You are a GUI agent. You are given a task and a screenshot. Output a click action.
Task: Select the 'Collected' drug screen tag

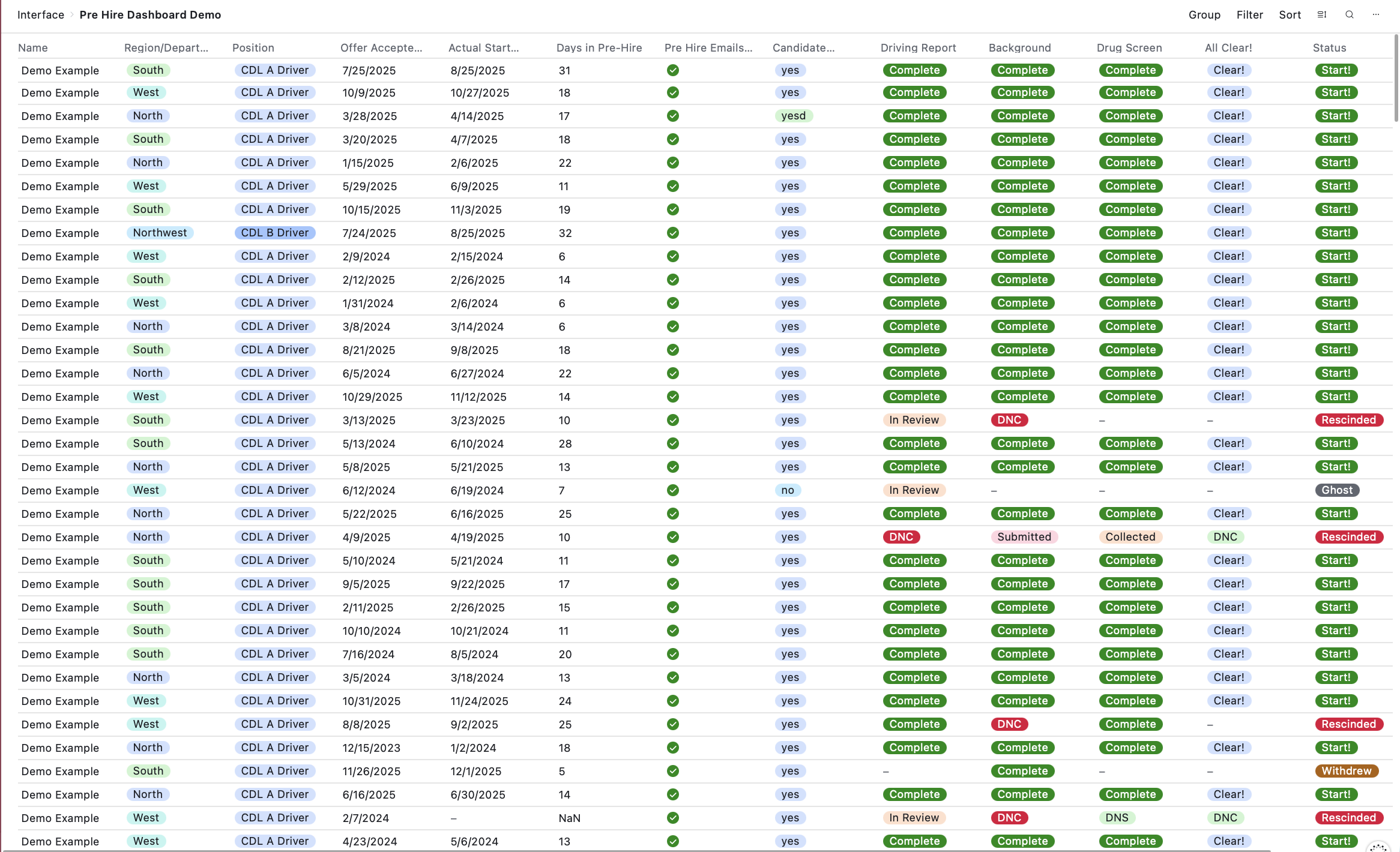pyautogui.click(x=1130, y=537)
